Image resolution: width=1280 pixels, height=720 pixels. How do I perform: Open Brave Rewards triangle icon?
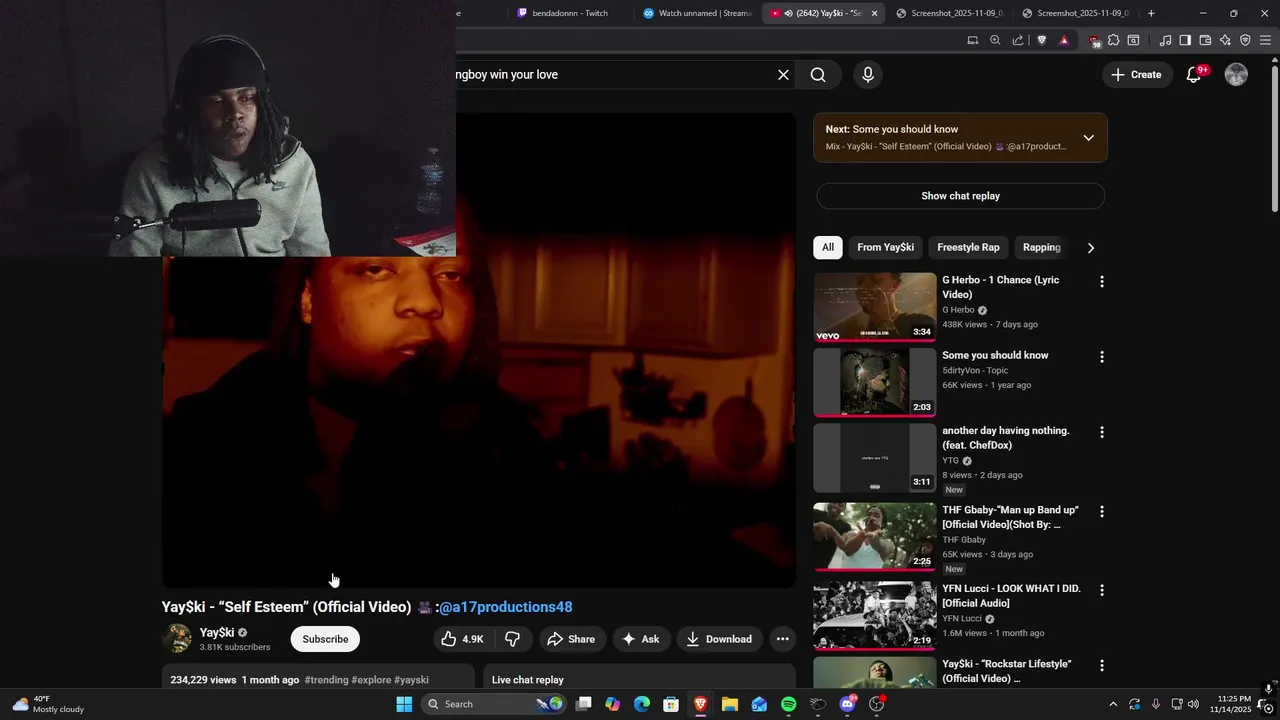click(1064, 40)
